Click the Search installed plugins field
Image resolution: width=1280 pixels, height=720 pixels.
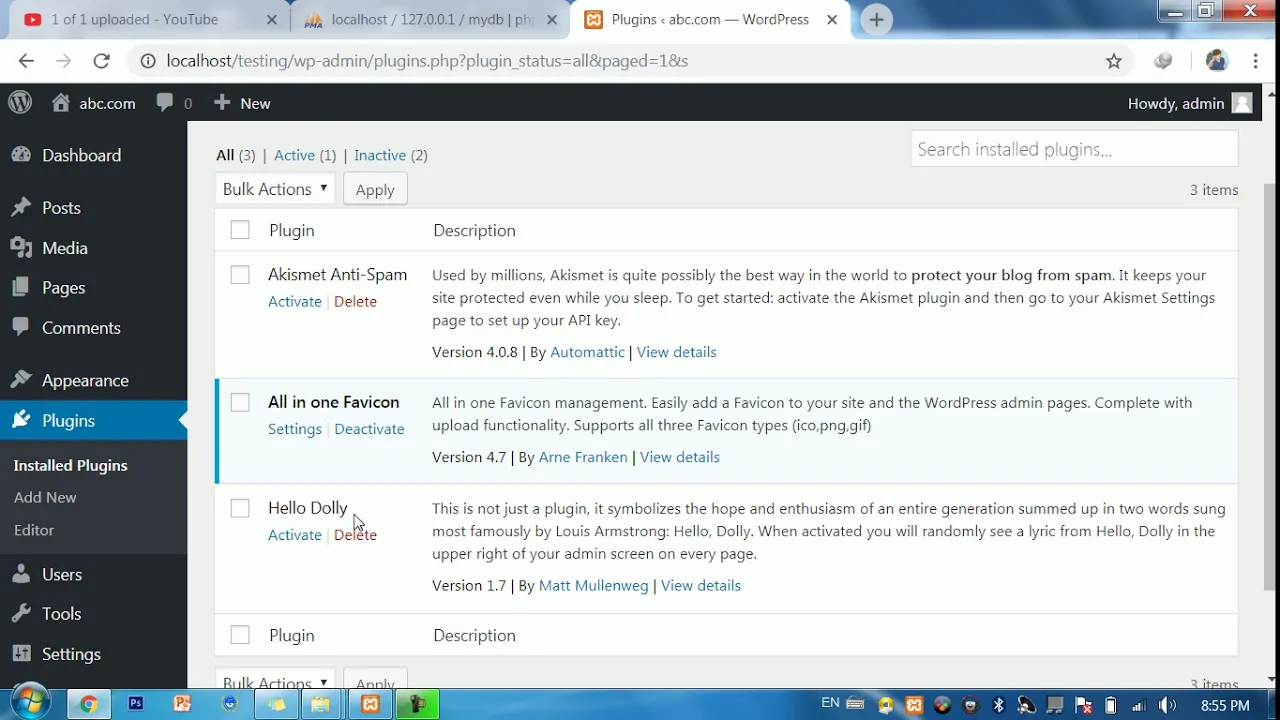(x=1074, y=149)
